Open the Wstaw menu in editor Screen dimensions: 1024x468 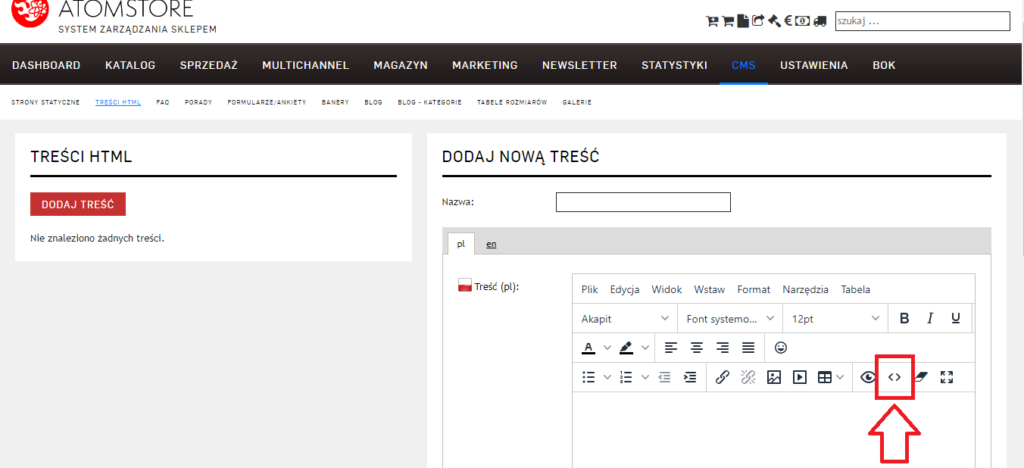(709, 289)
